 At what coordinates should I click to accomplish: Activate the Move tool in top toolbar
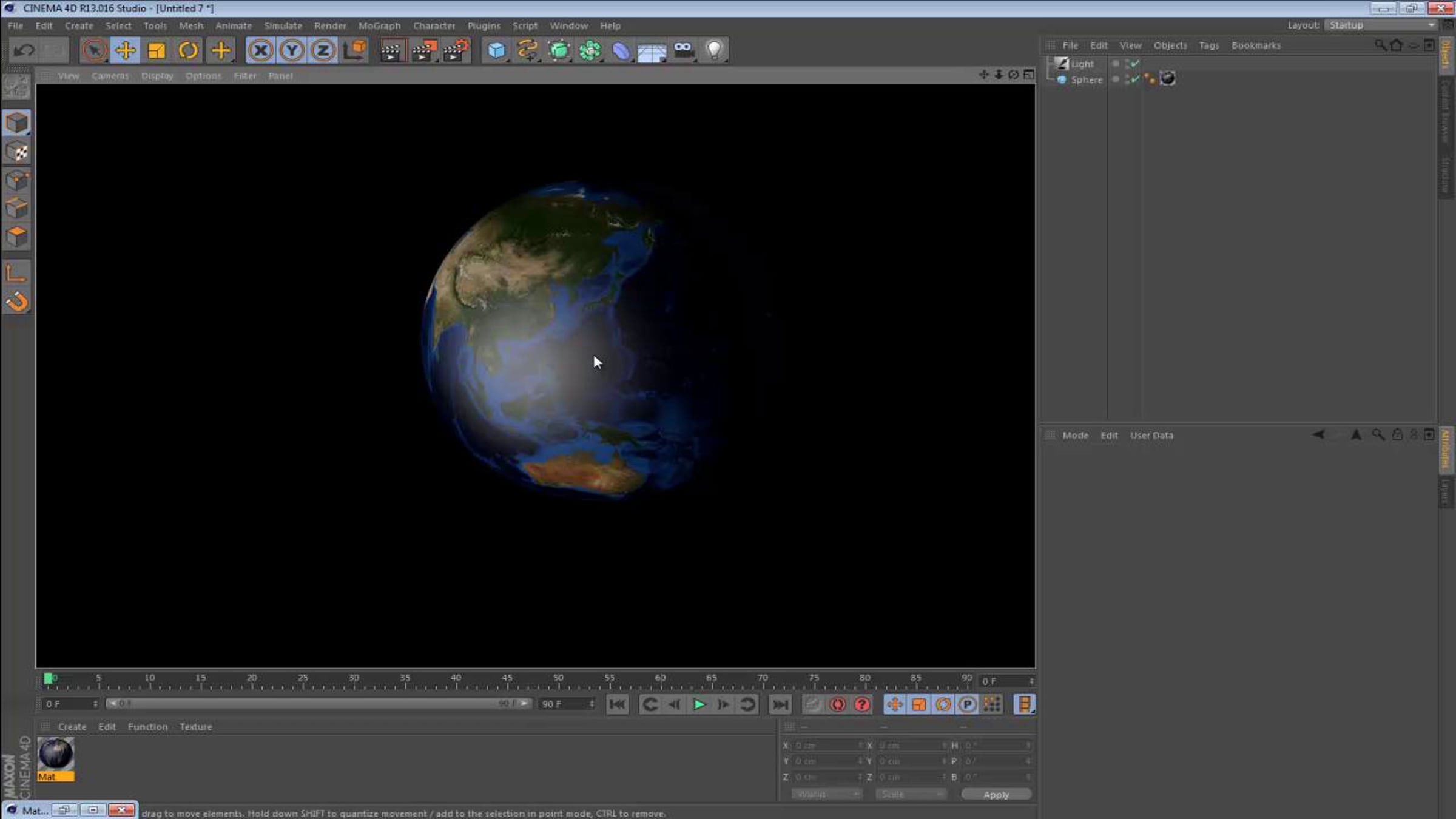(126, 50)
